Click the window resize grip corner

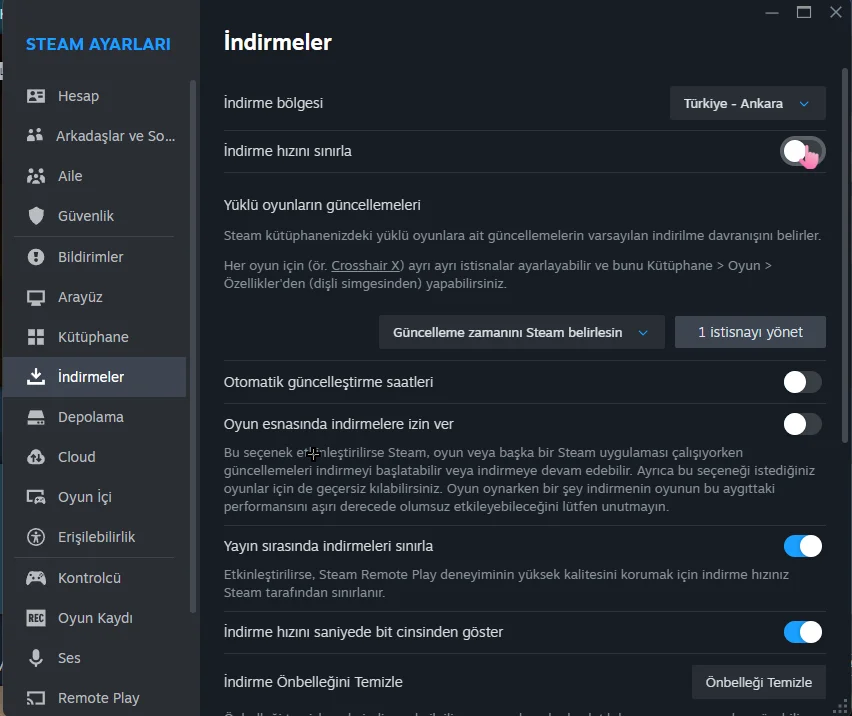(841, 706)
